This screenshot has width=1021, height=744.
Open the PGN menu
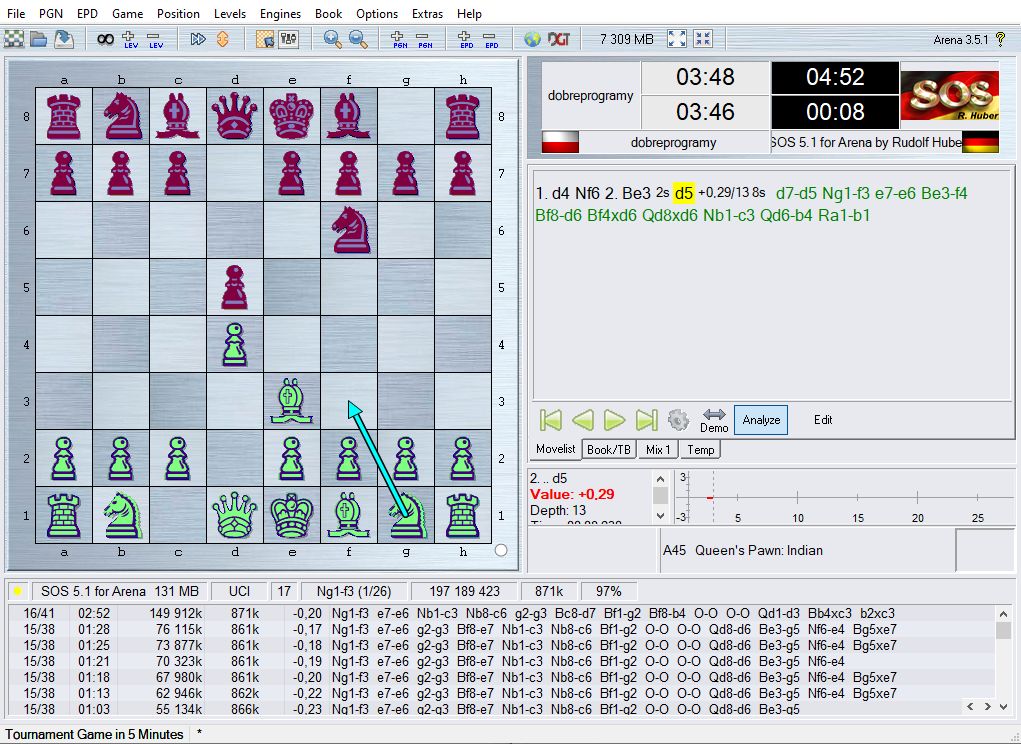pos(51,14)
